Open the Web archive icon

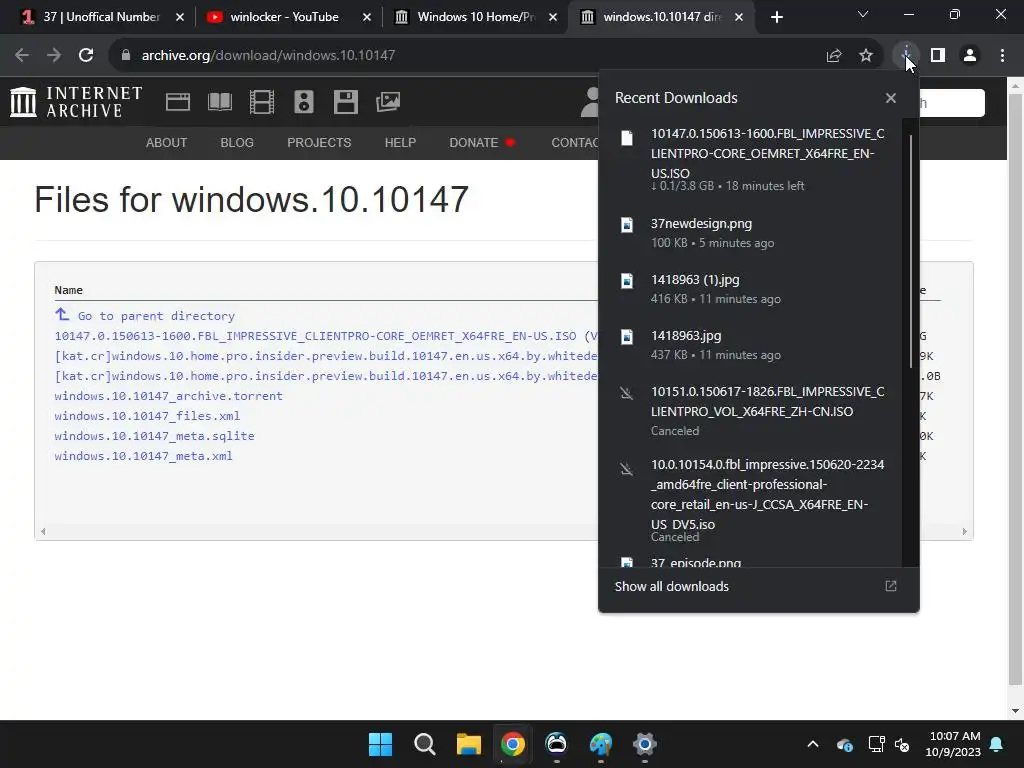(178, 102)
